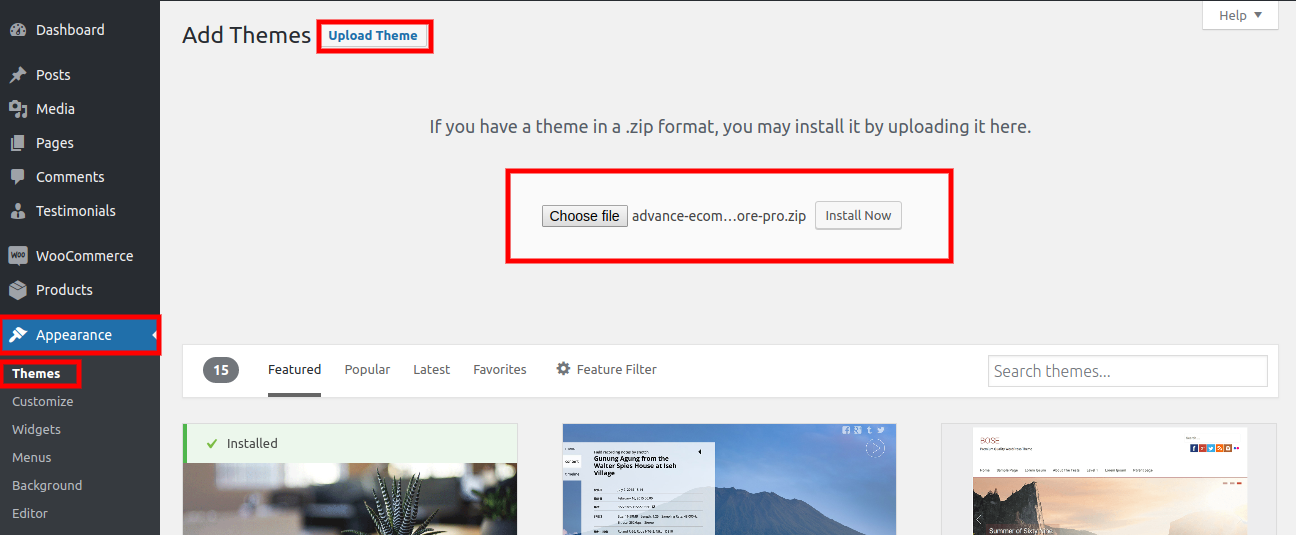Open the Favorites themes tab
This screenshot has height=535, width=1296.
point(499,369)
